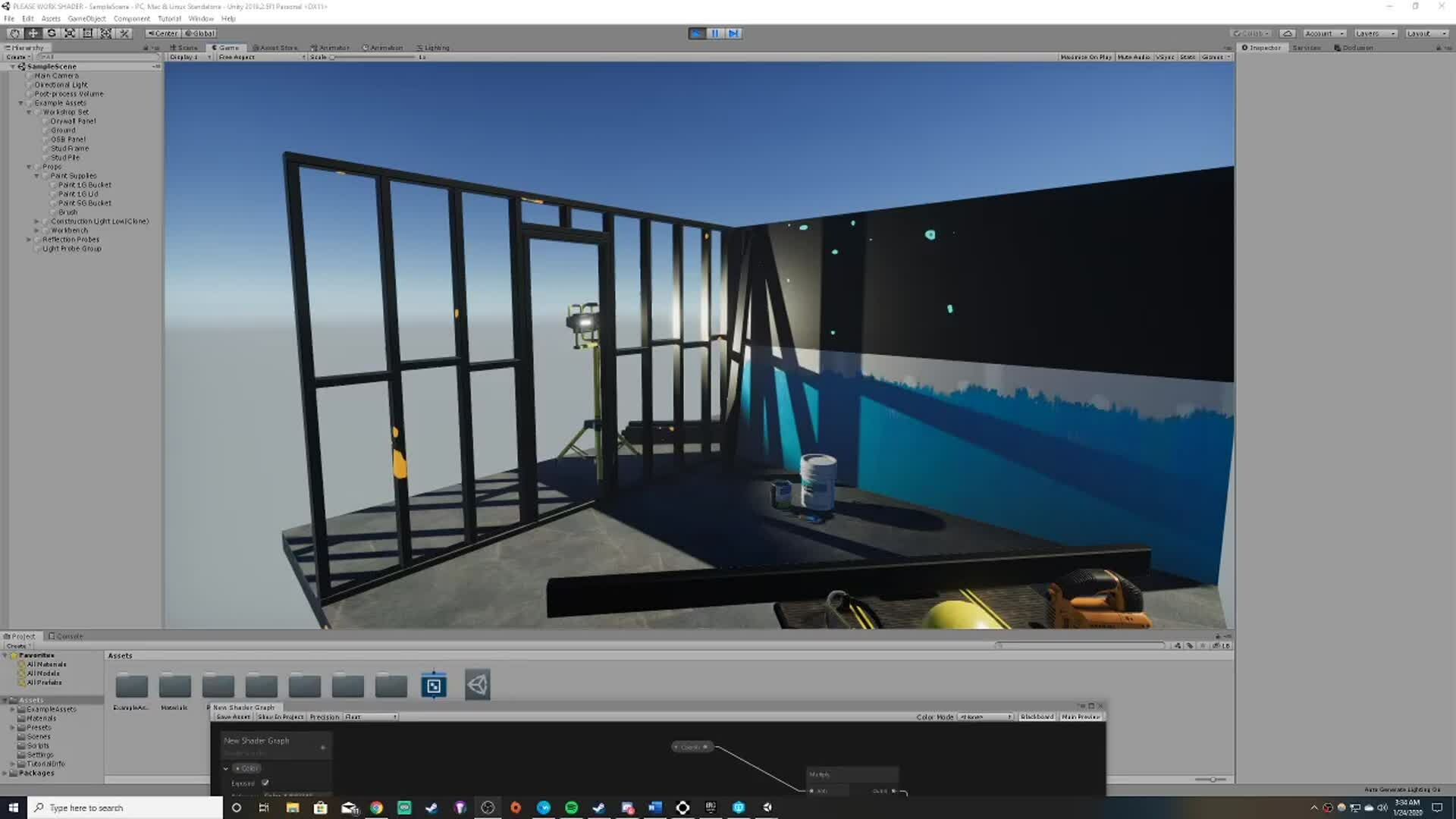
Task: Select the Rotate tool
Action: click(52, 33)
